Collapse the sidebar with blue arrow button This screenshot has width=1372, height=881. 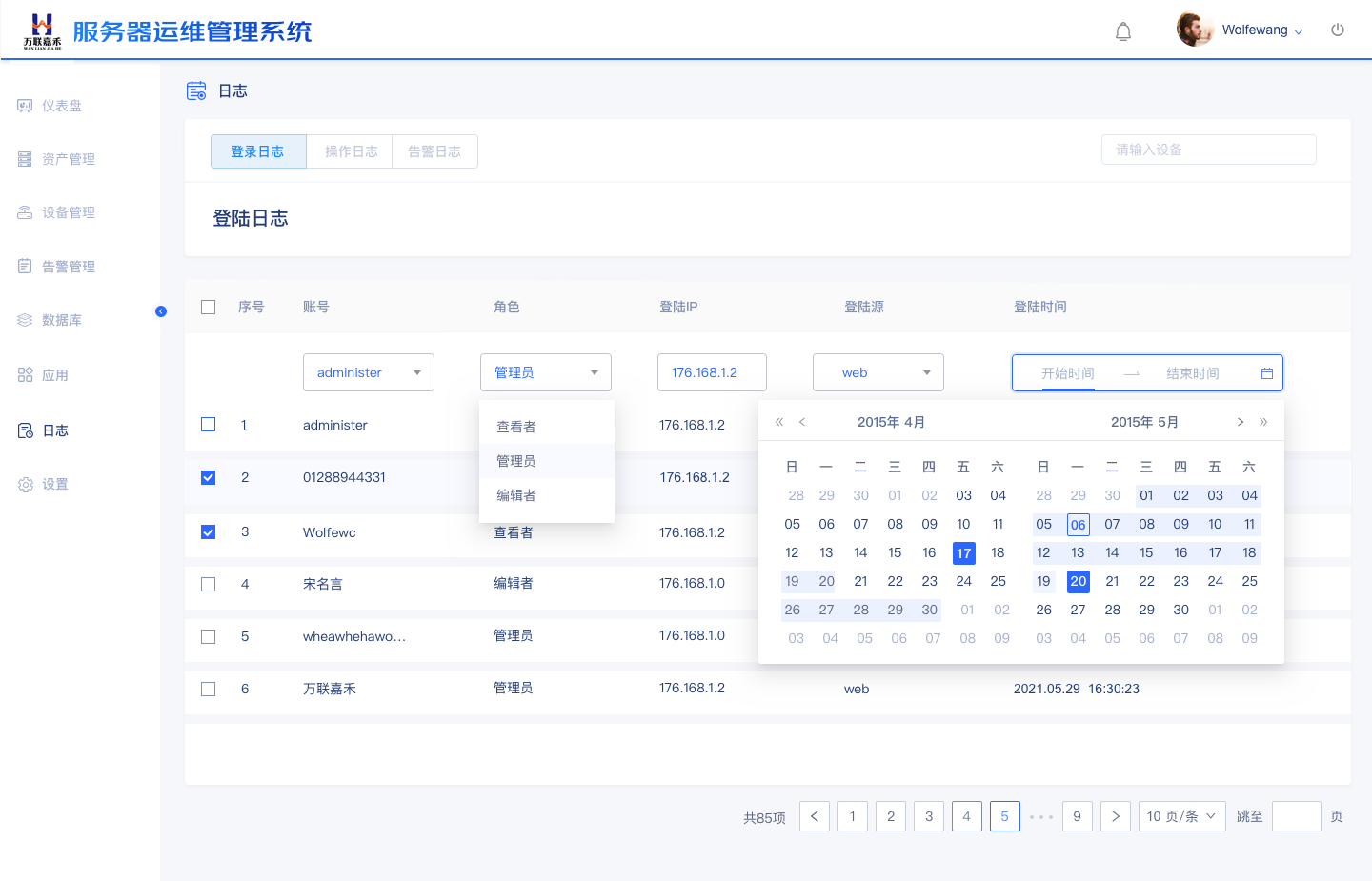point(161,311)
